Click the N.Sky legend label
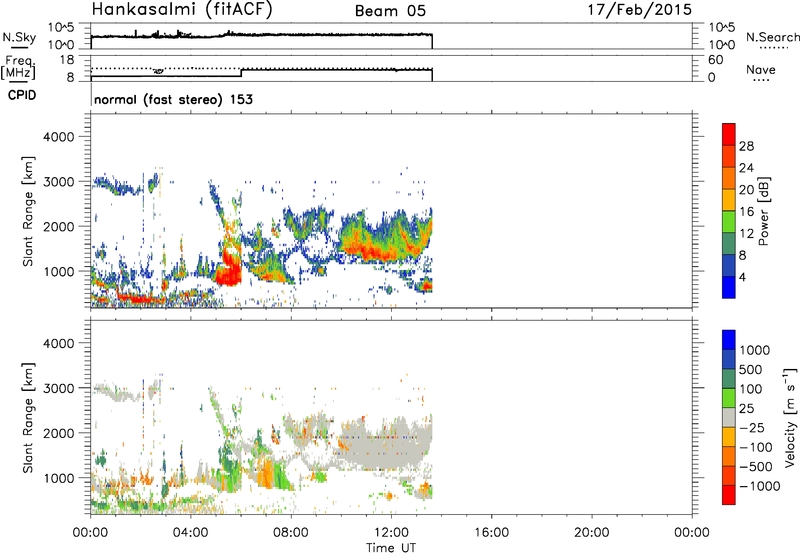This screenshot has width=800, height=554. [19, 37]
